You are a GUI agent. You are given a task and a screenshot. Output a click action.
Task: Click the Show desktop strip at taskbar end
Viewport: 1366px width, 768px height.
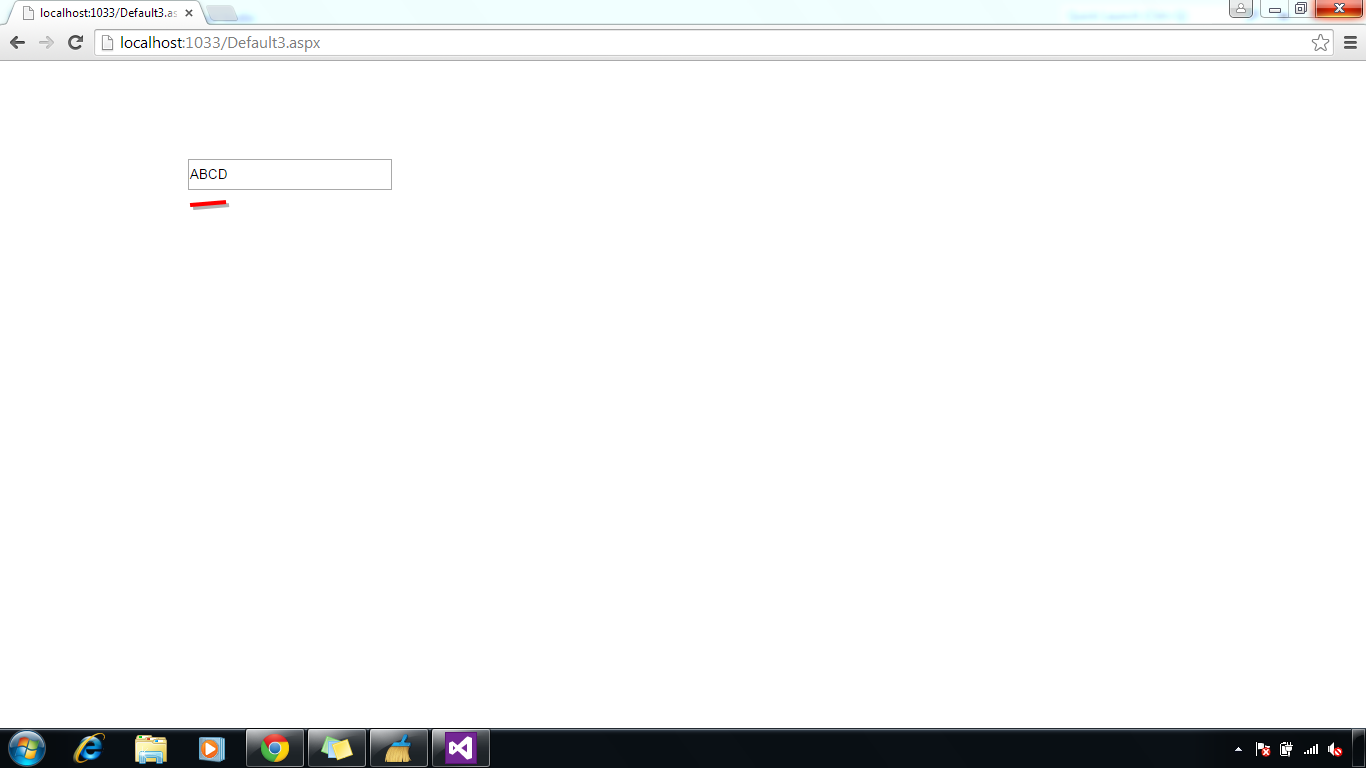click(x=1359, y=748)
